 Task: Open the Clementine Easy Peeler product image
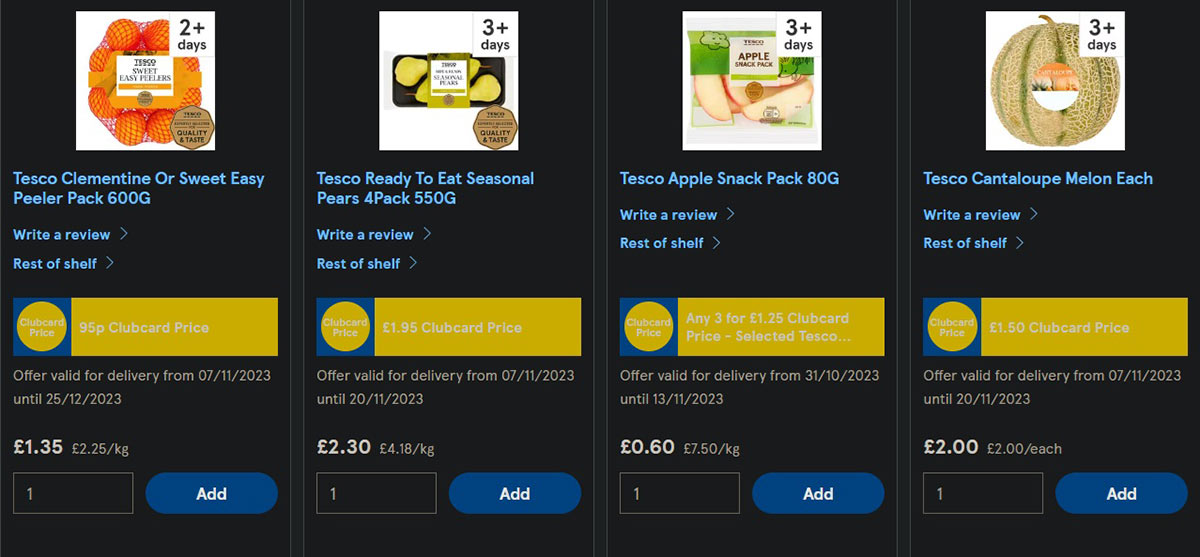pos(145,81)
